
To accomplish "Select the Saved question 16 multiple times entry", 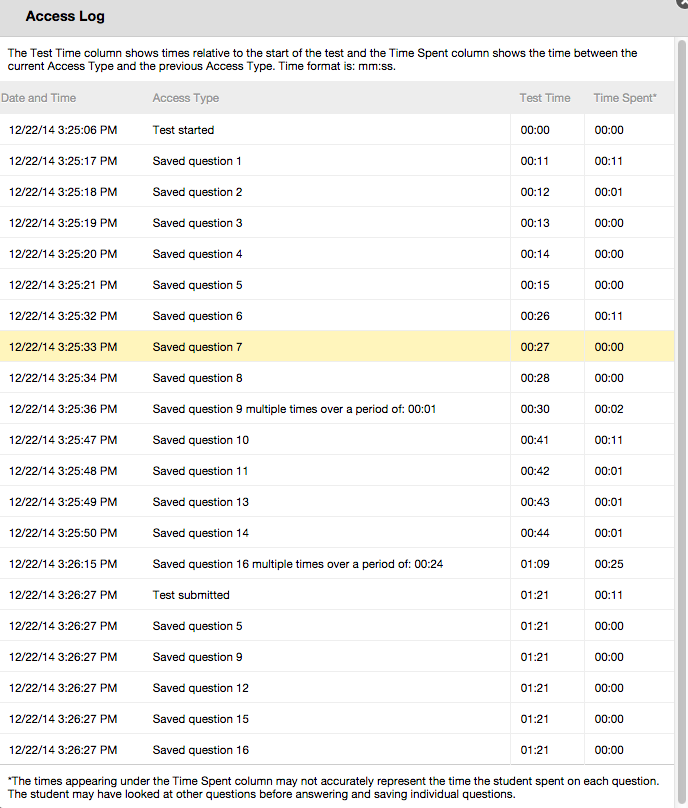I will (x=300, y=563).
